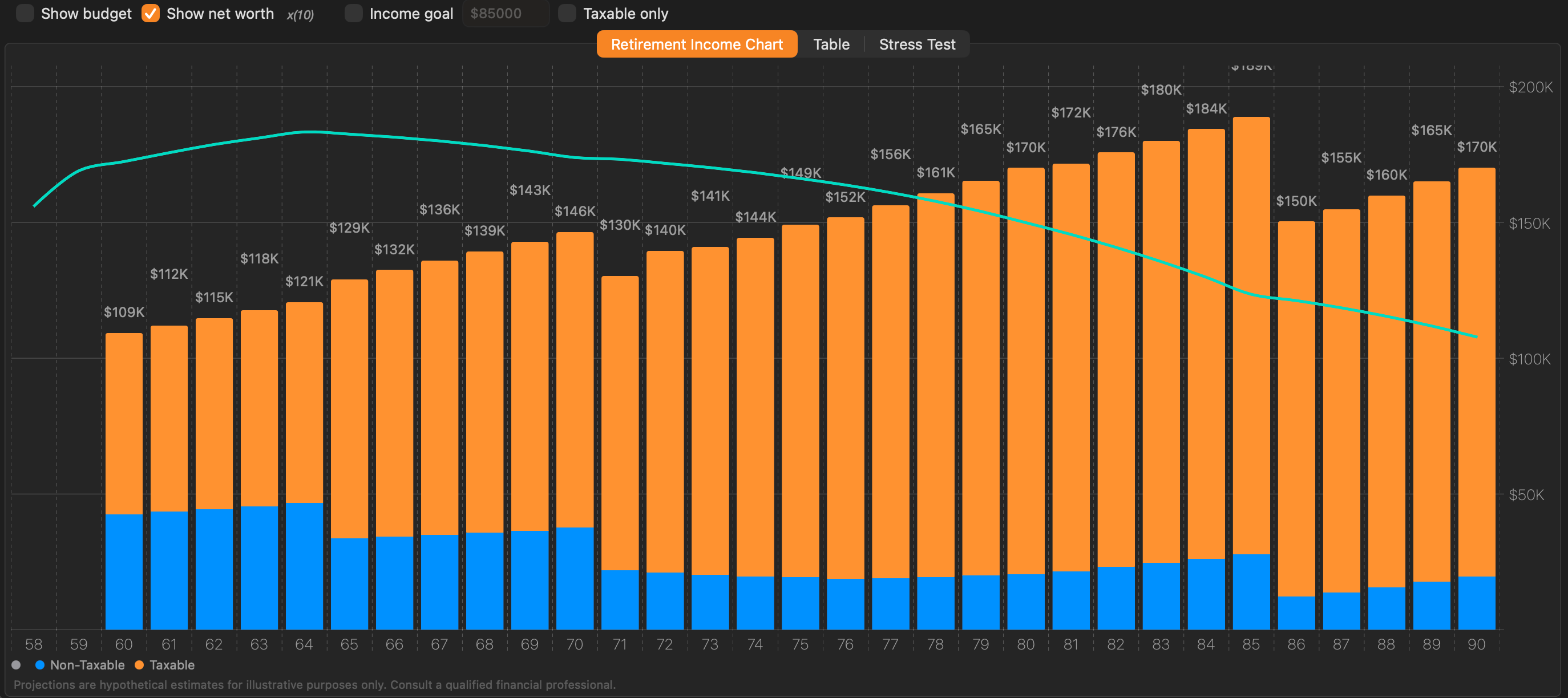Click blue Non-Taxable segment of age 67 bar
Image resolution: width=1568 pixels, height=698 pixels.
point(439,582)
